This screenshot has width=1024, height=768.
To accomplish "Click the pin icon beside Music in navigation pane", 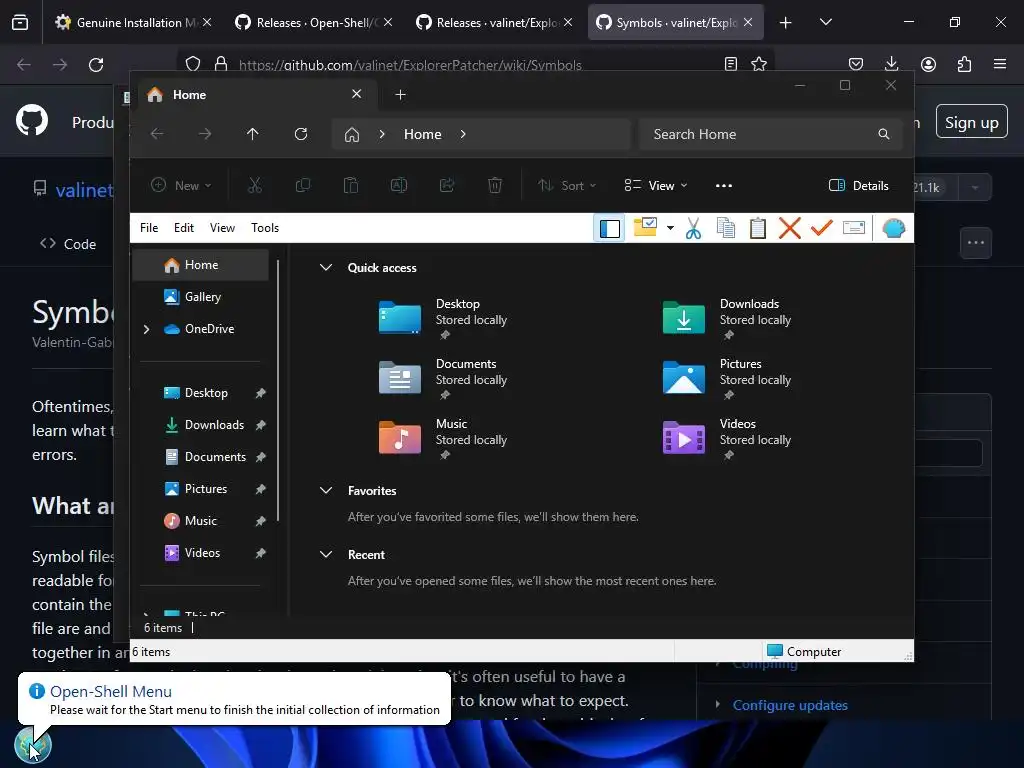I will click(261, 521).
